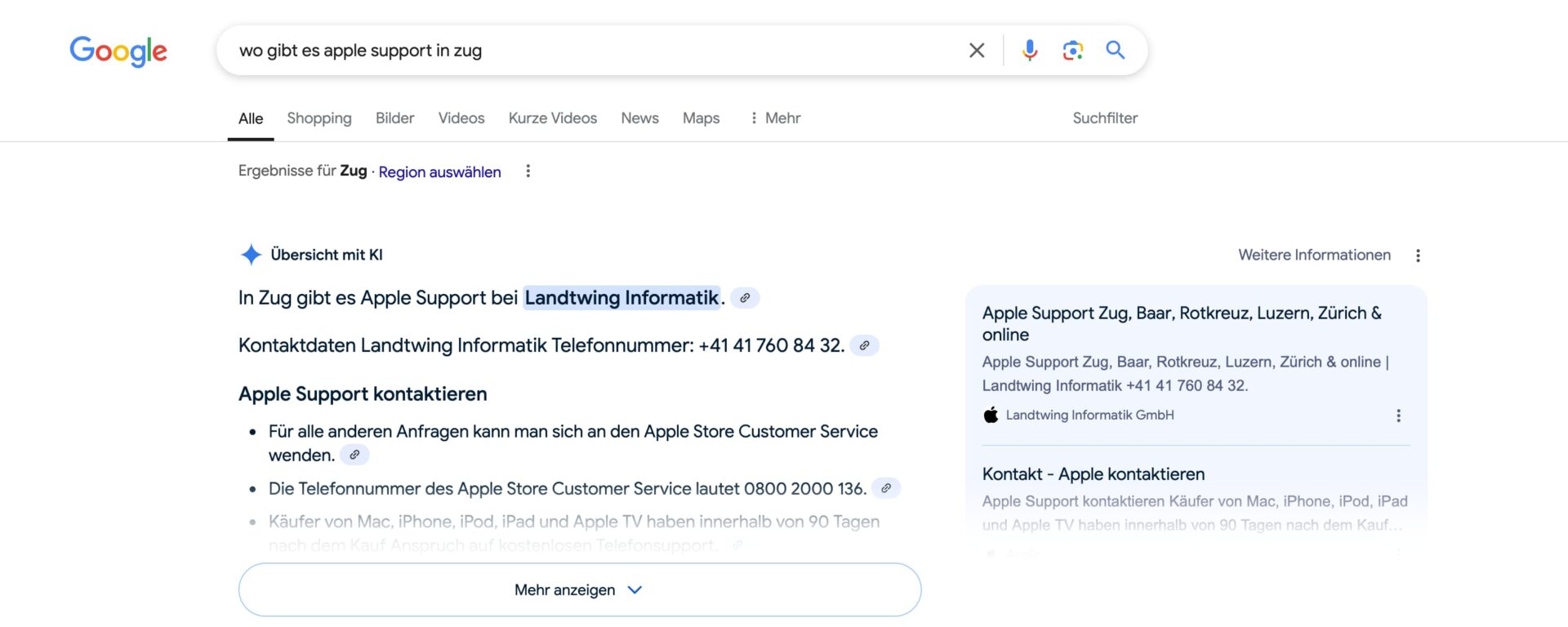This screenshot has width=1568, height=627.
Task: Click 'Ergebnisse für Zug' text
Action: (x=302, y=171)
